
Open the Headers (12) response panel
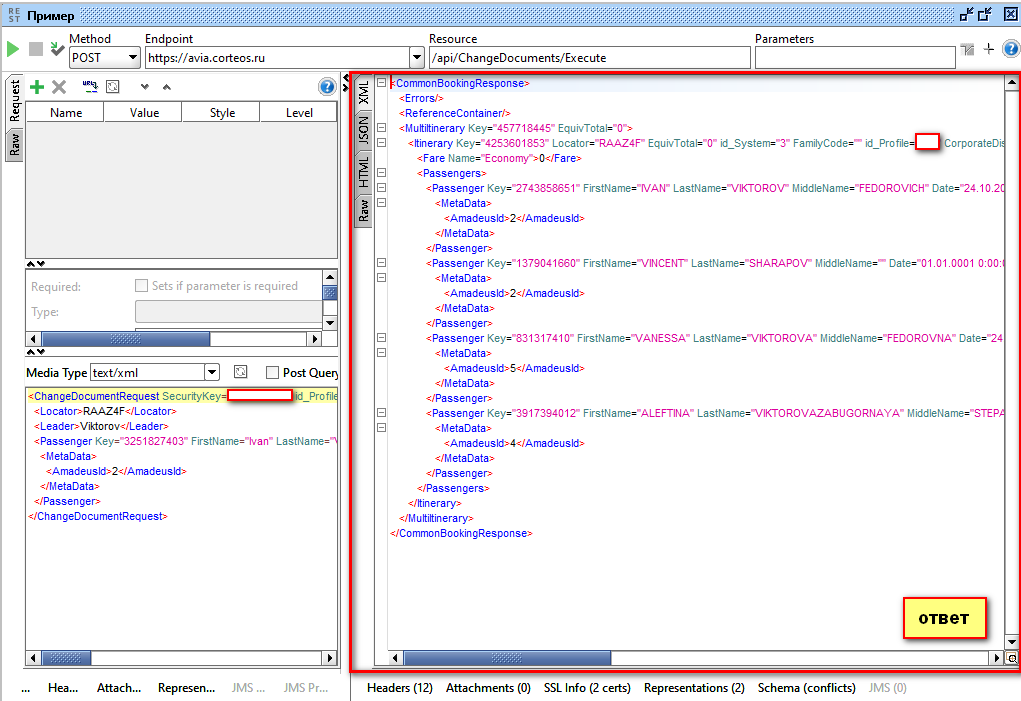[x=399, y=688]
